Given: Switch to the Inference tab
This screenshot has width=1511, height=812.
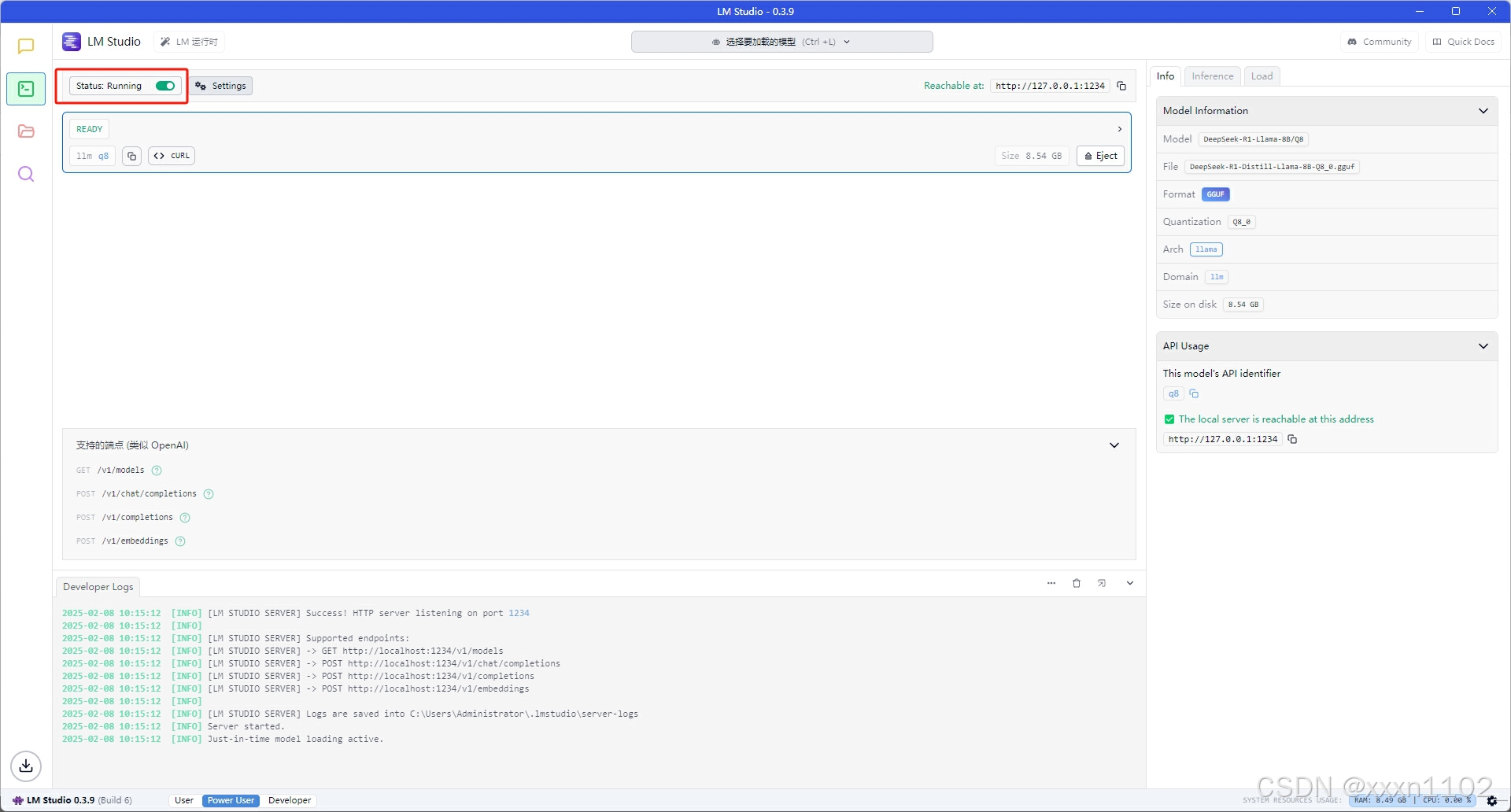Looking at the screenshot, I should click(1212, 76).
